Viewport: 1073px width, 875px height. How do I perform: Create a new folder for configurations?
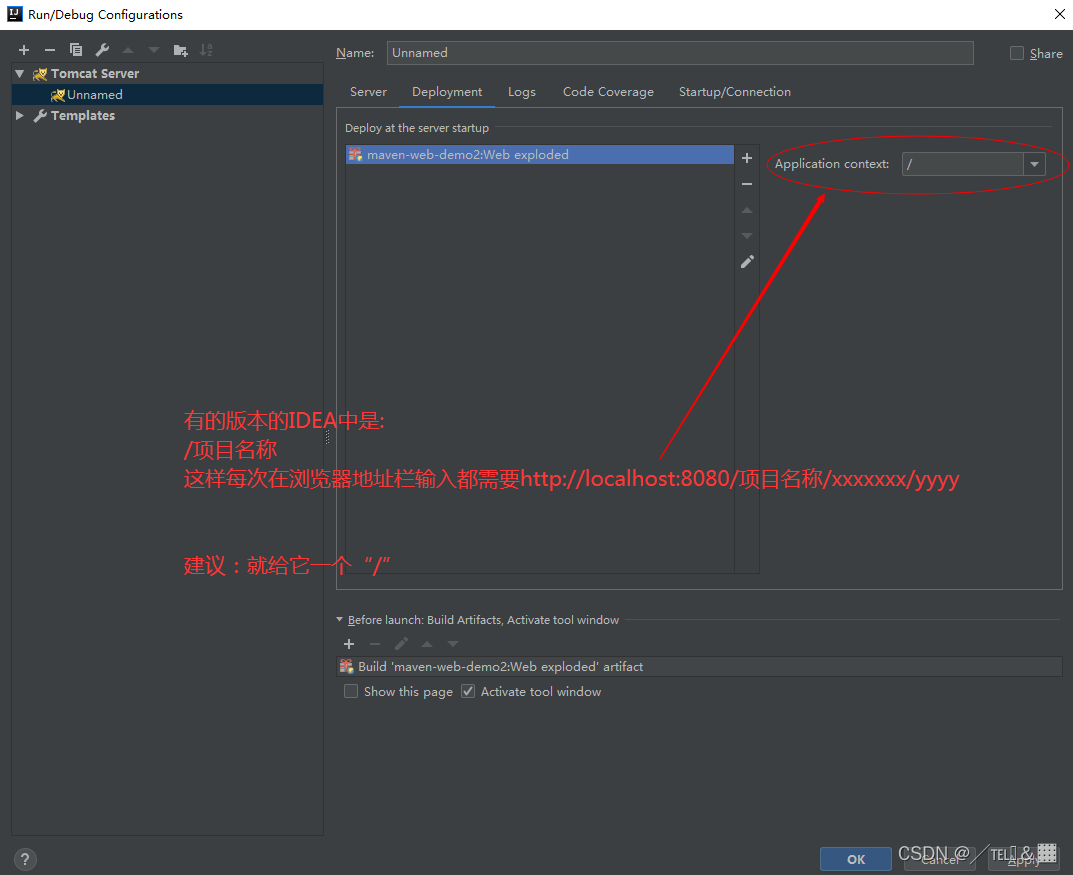click(x=180, y=49)
